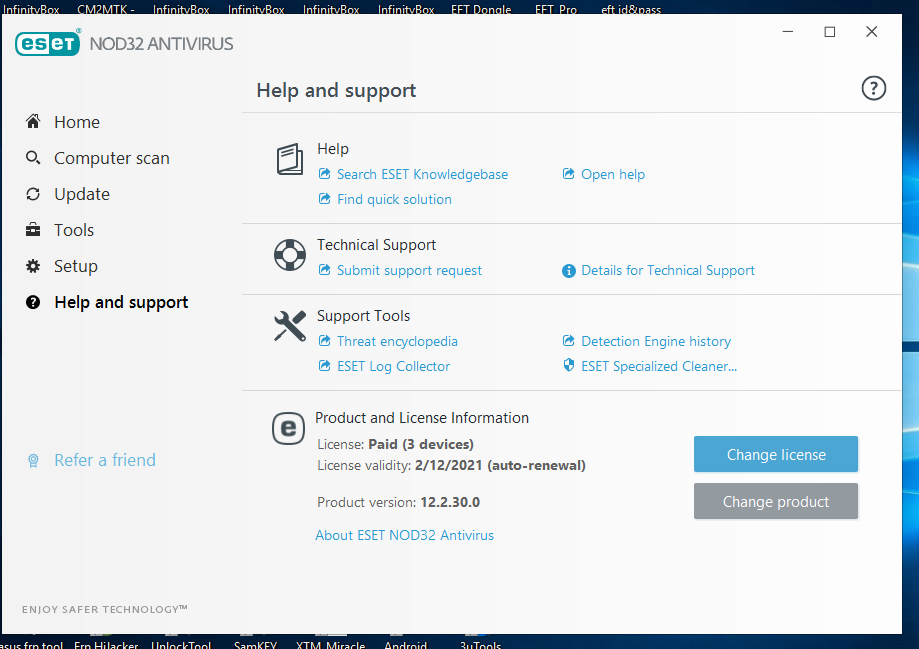Open Search ESET Knowledgebase link
The image size is (919, 649).
point(423,174)
